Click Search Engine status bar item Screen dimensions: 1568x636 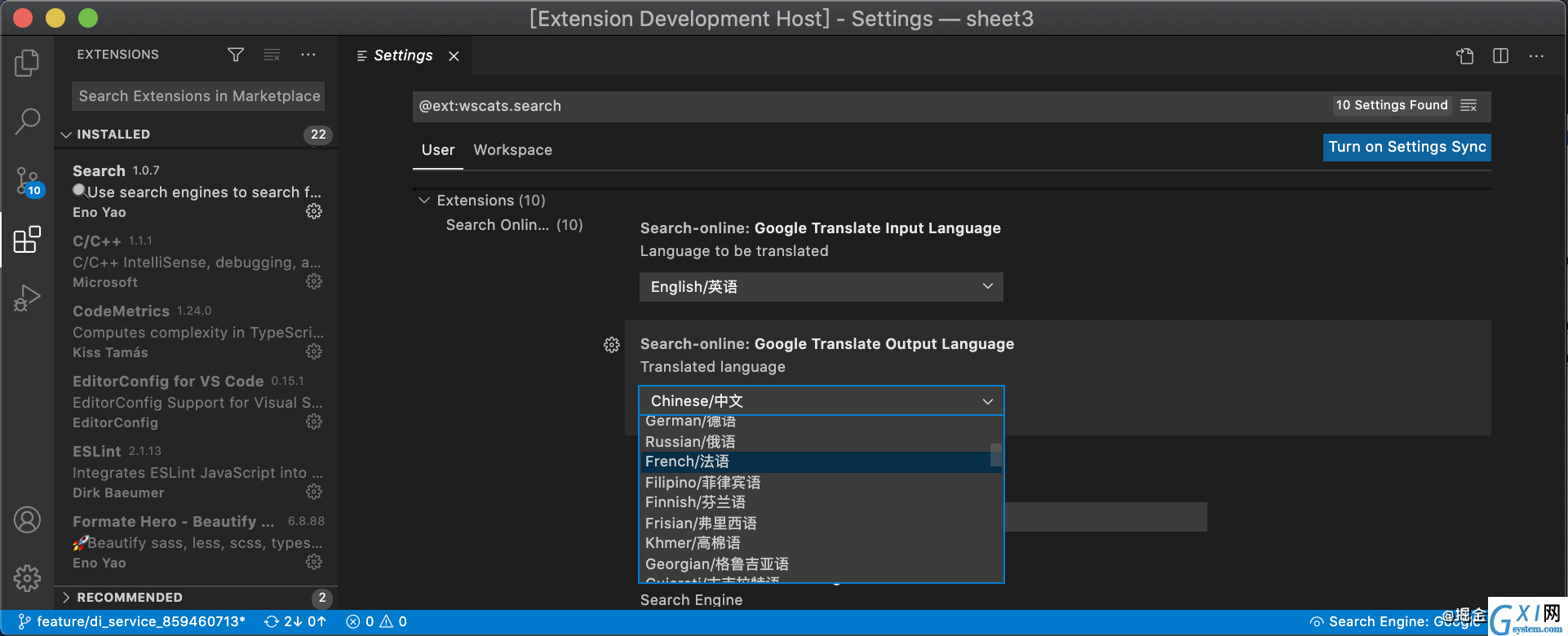1395,621
